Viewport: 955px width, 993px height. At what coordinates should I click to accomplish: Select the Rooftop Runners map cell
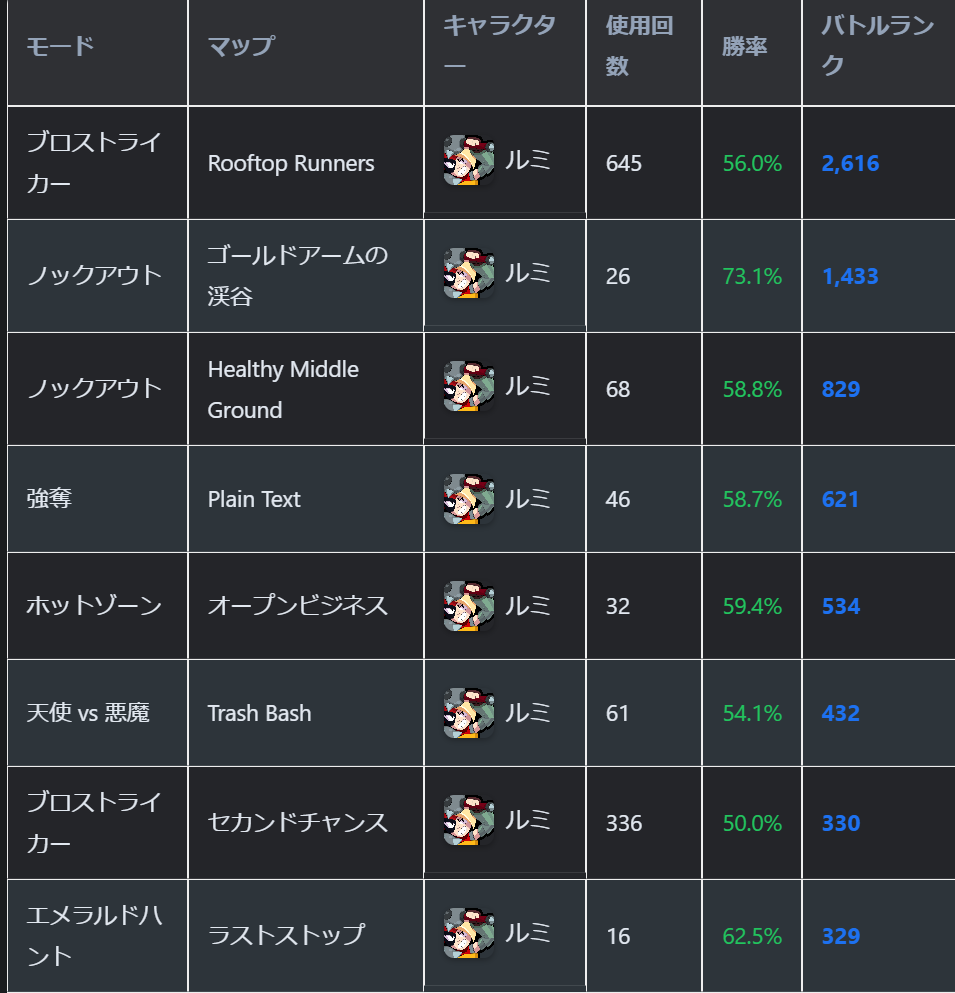tap(306, 163)
